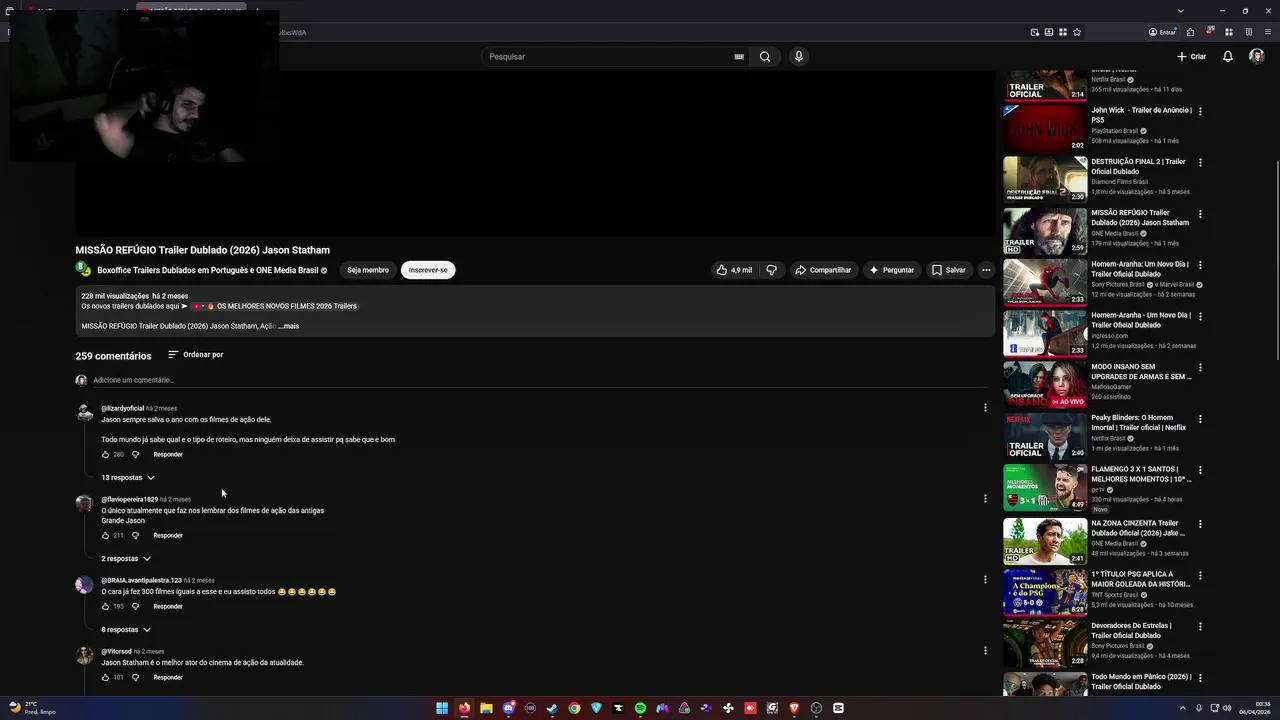Open File Explorer from the taskbar
This screenshot has width=1280, height=720.
click(486, 708)
